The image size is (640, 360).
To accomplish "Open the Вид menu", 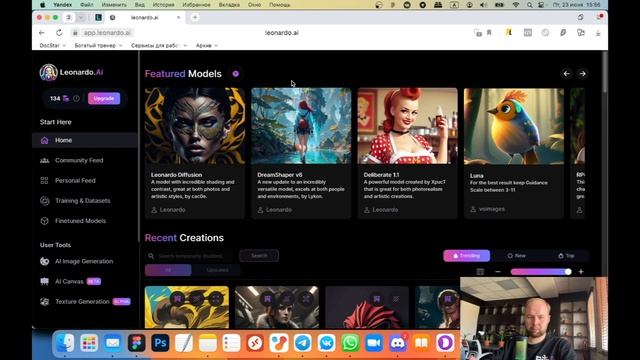I will click(x=140, y=5).
